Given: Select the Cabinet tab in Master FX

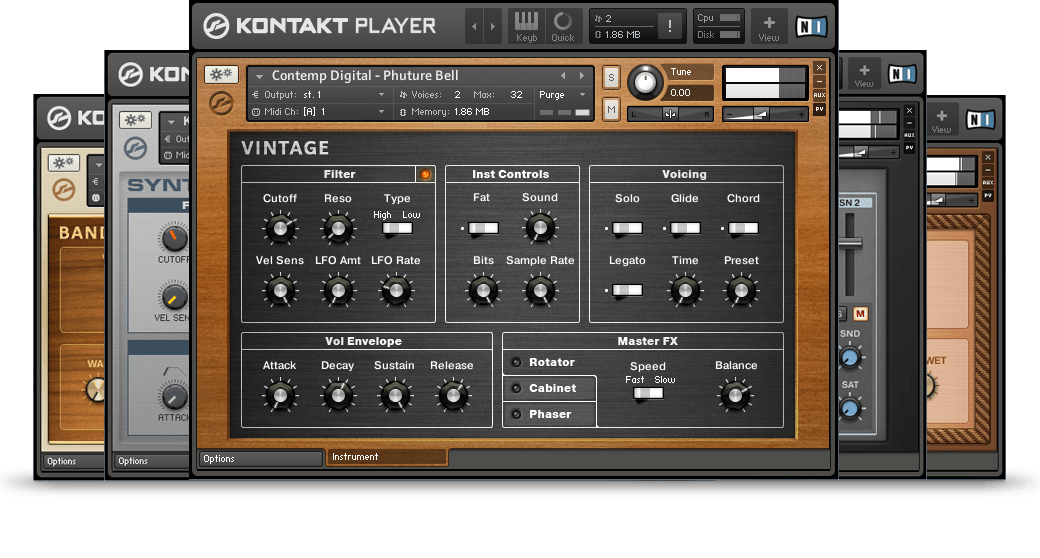Looking at the screenshot, I should (550, 388).
